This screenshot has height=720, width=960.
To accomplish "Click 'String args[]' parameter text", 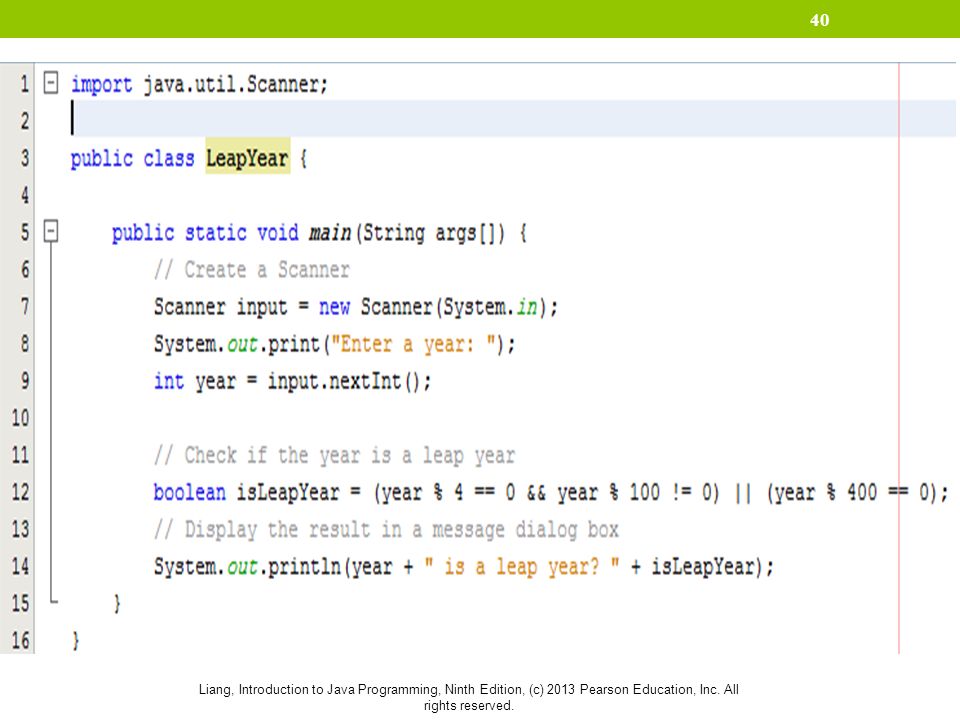I will pos(432,233).
